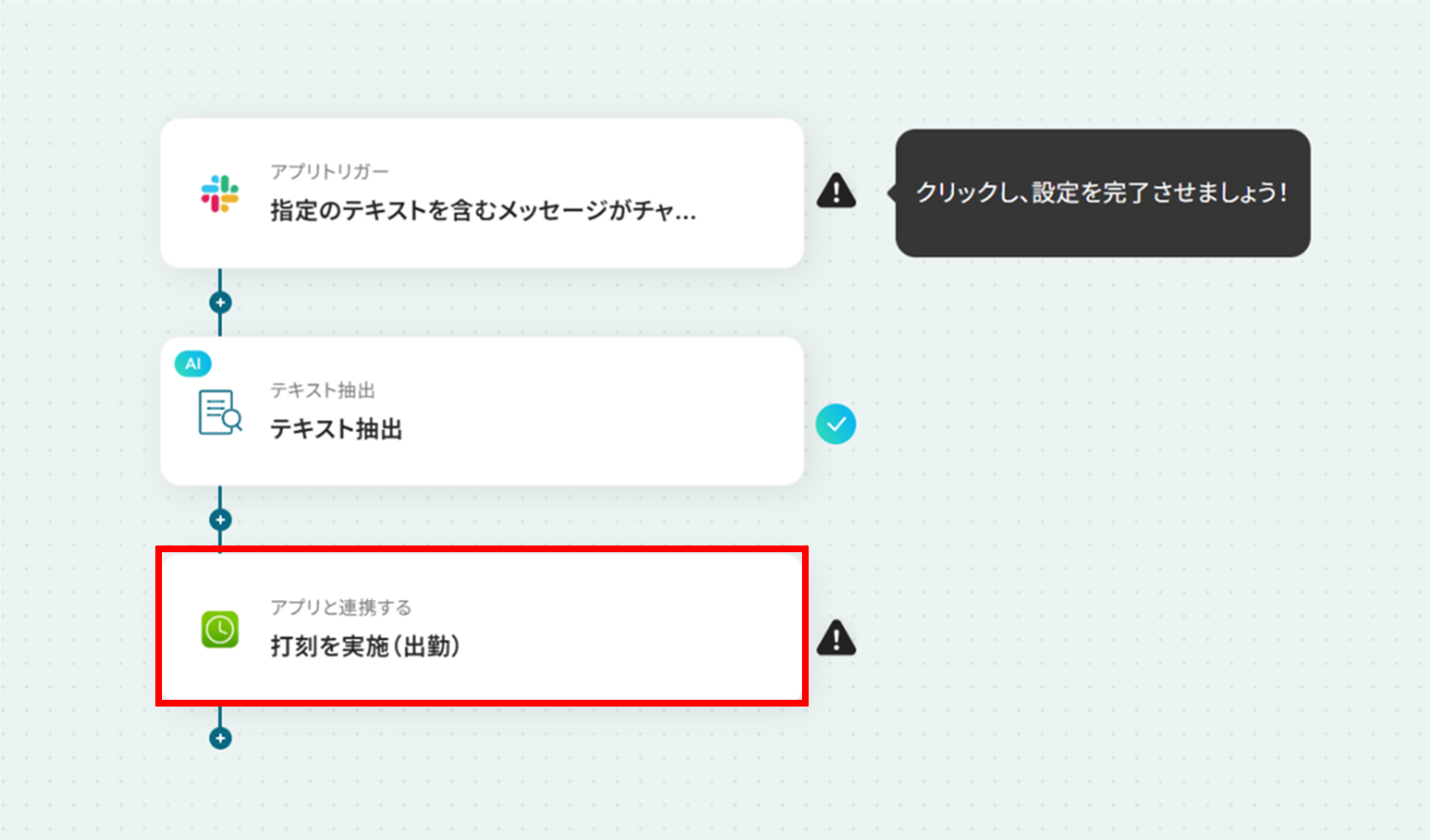Click the green clock app icon
Screen dimensions: 1430x840
[220, 629]
